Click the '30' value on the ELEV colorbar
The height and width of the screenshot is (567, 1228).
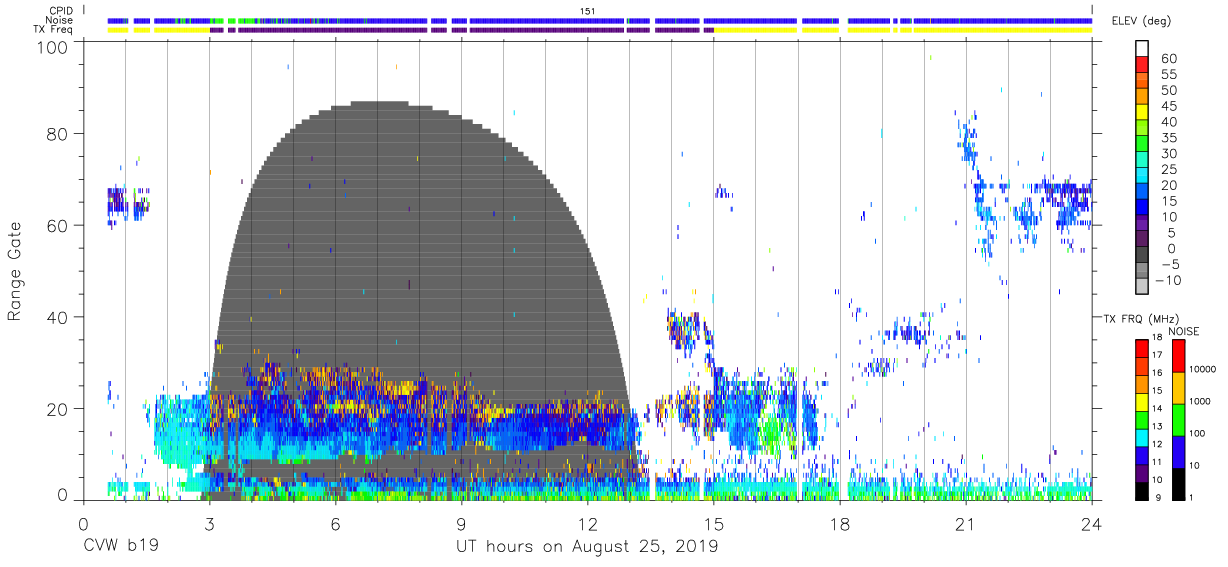(x=1169, y=154)
